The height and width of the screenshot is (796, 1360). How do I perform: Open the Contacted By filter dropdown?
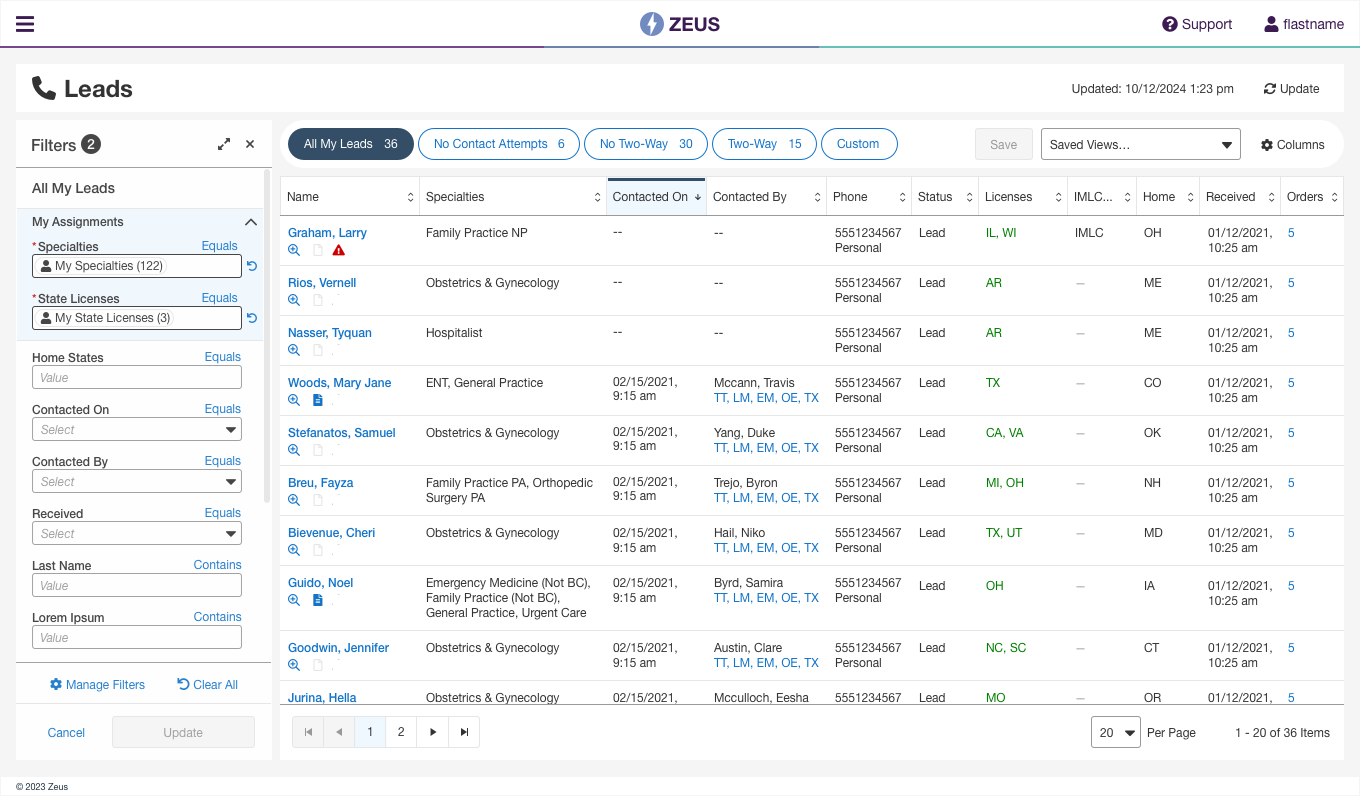pos(137,481)
